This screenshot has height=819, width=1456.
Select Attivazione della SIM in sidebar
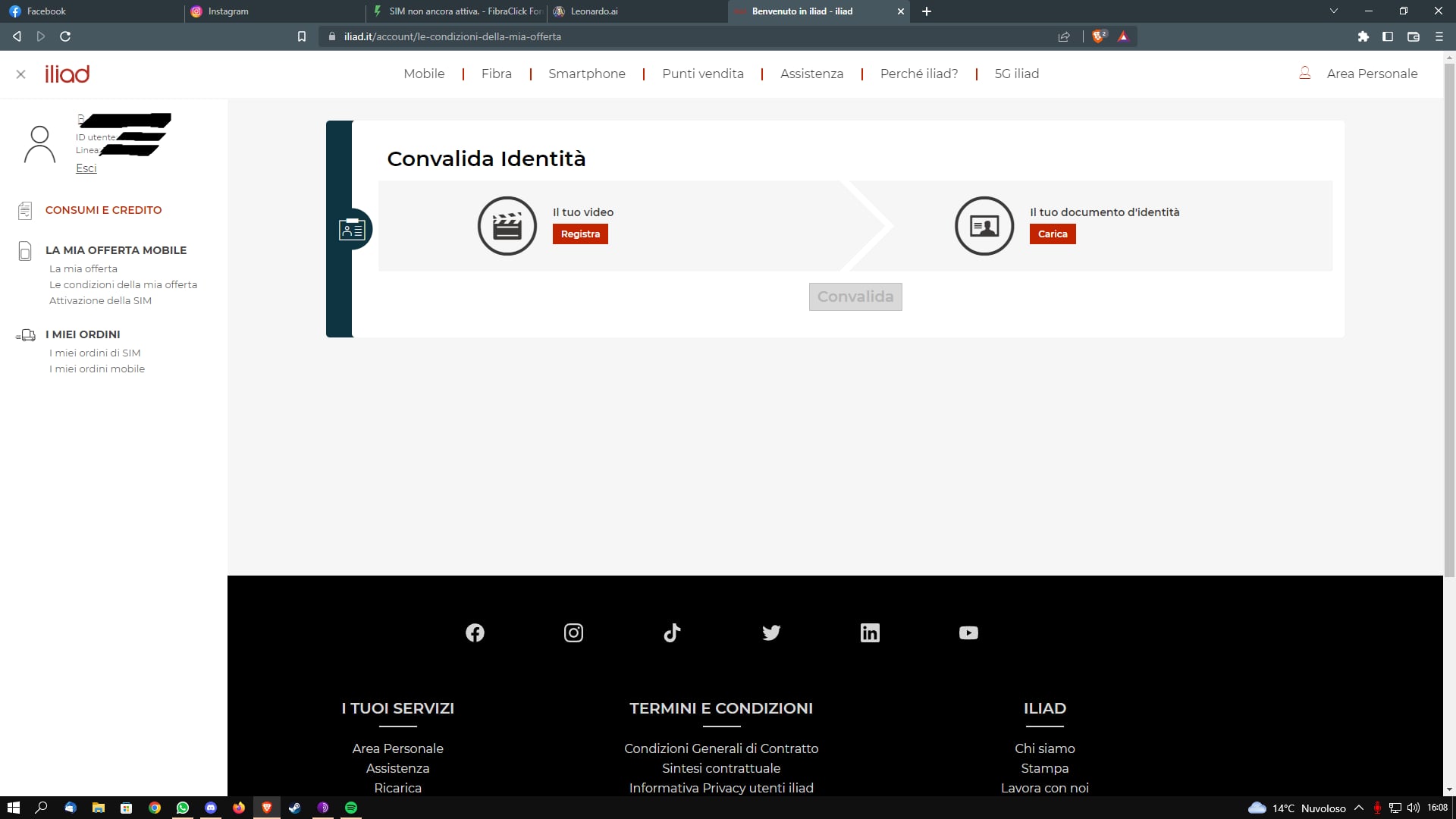click(100, 300)
